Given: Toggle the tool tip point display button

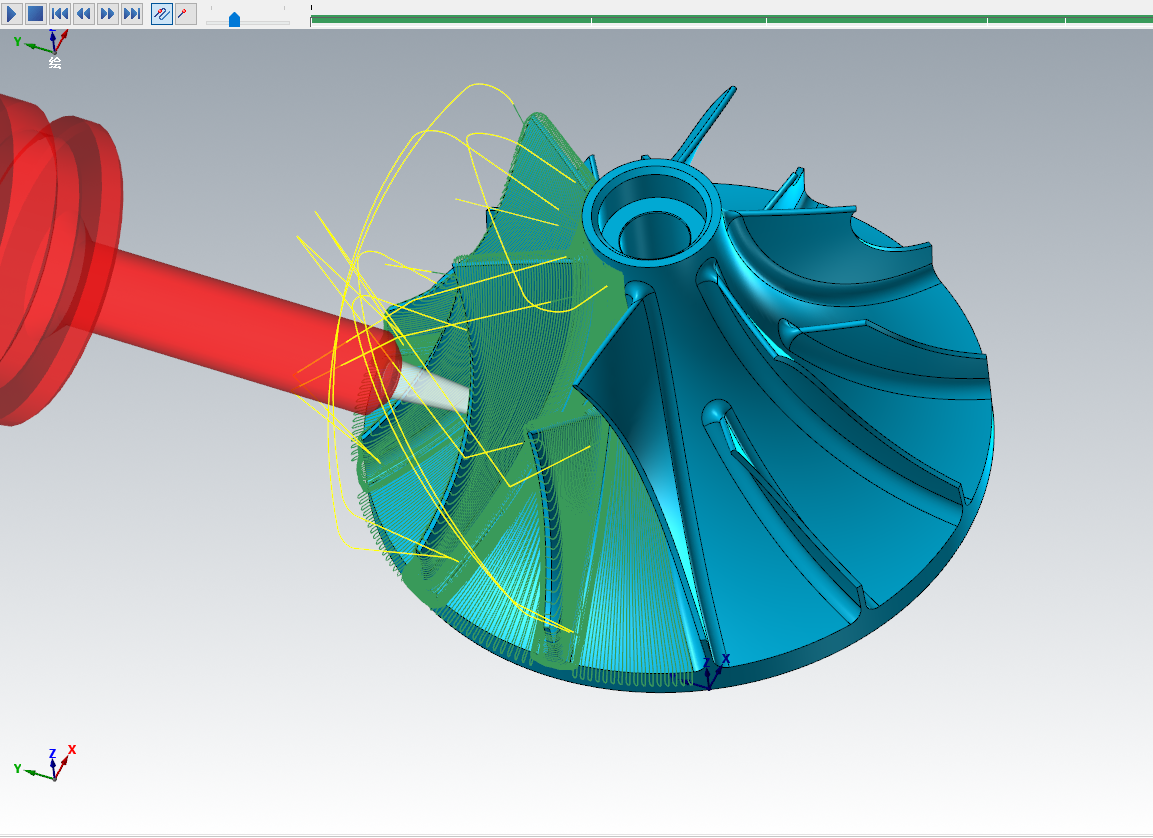Looking at the screenshot, I should [185, 14].
